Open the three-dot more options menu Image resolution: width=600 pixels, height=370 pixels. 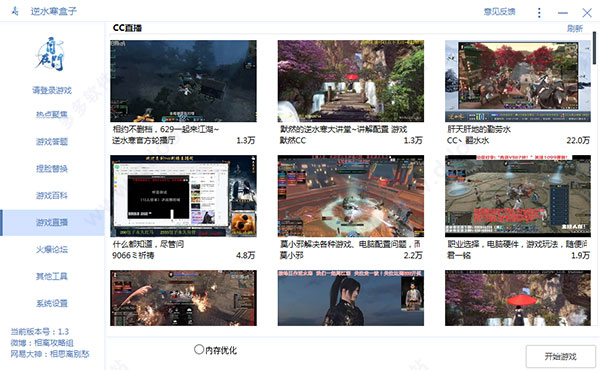pyautogui.click(x=539, y=13)
